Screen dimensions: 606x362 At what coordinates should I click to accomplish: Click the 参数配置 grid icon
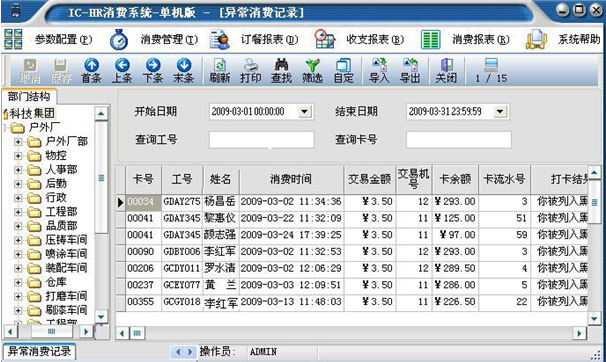13,39
